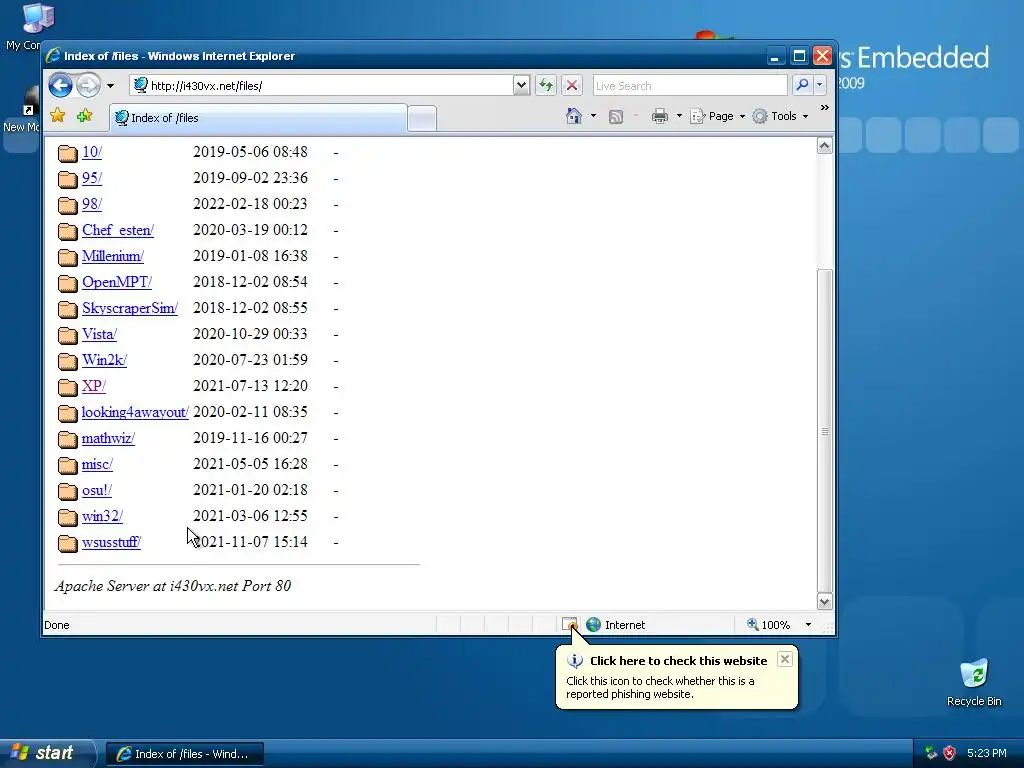
Task: Click the folder icon beside Vista/
Action: 67,335
